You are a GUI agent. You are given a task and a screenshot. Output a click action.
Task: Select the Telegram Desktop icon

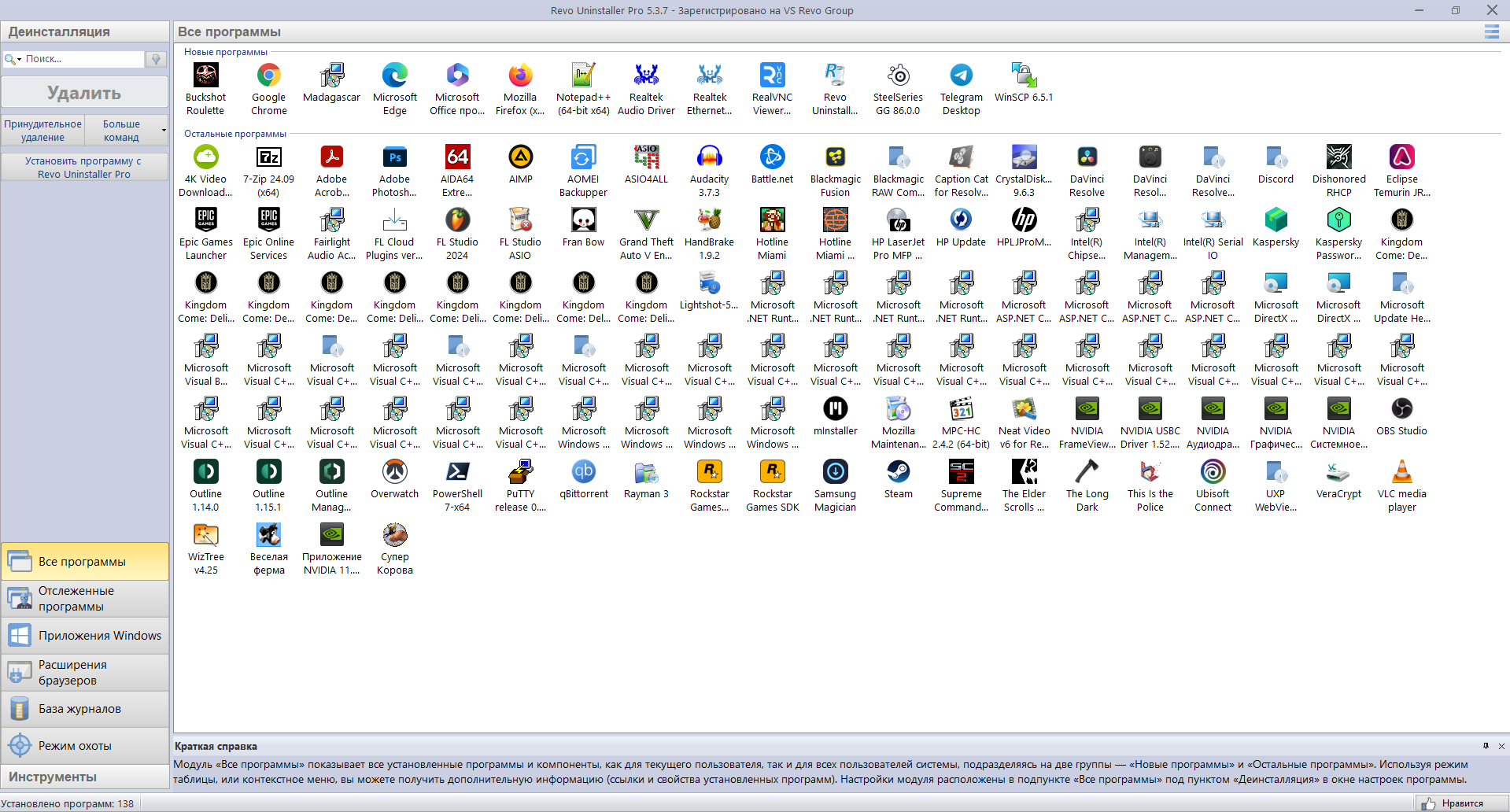point(961,76)
